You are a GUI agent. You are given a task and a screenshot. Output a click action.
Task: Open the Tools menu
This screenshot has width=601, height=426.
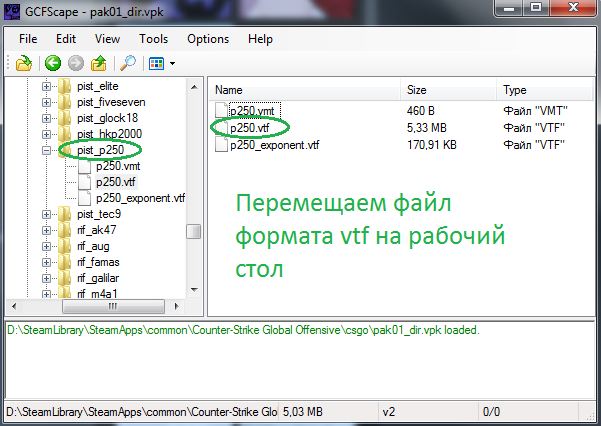click(x=153, y=39)
